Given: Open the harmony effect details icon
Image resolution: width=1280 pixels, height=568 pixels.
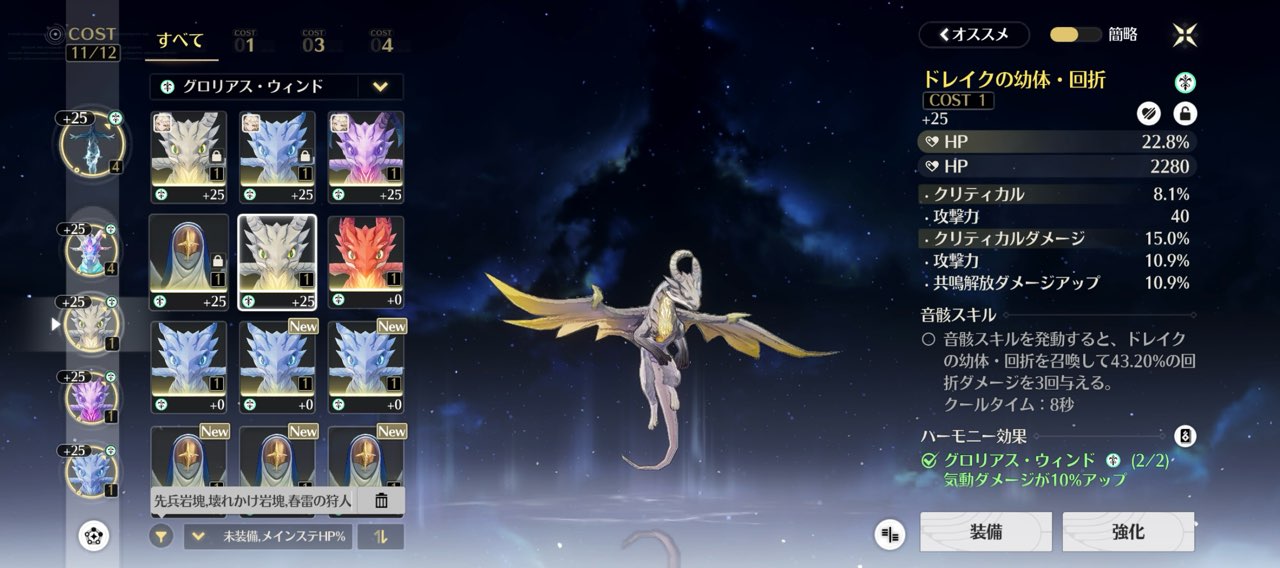Looking at the screenshot, I should pos(1184,436).
